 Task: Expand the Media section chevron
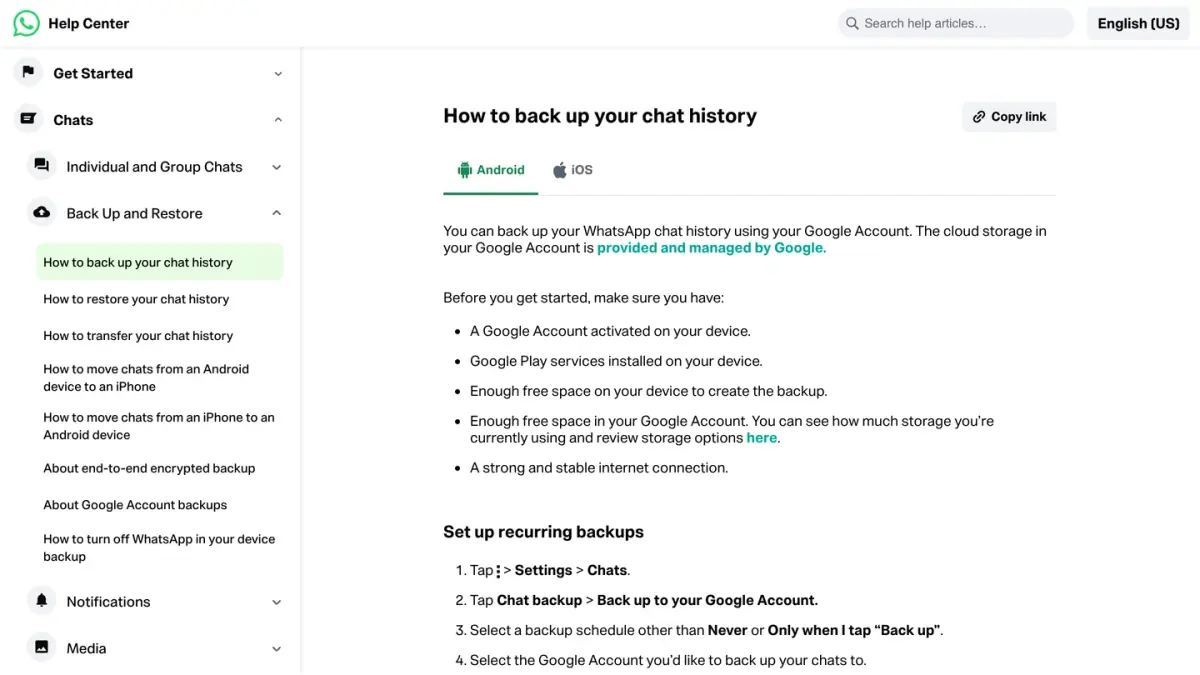tap(277, 649)
